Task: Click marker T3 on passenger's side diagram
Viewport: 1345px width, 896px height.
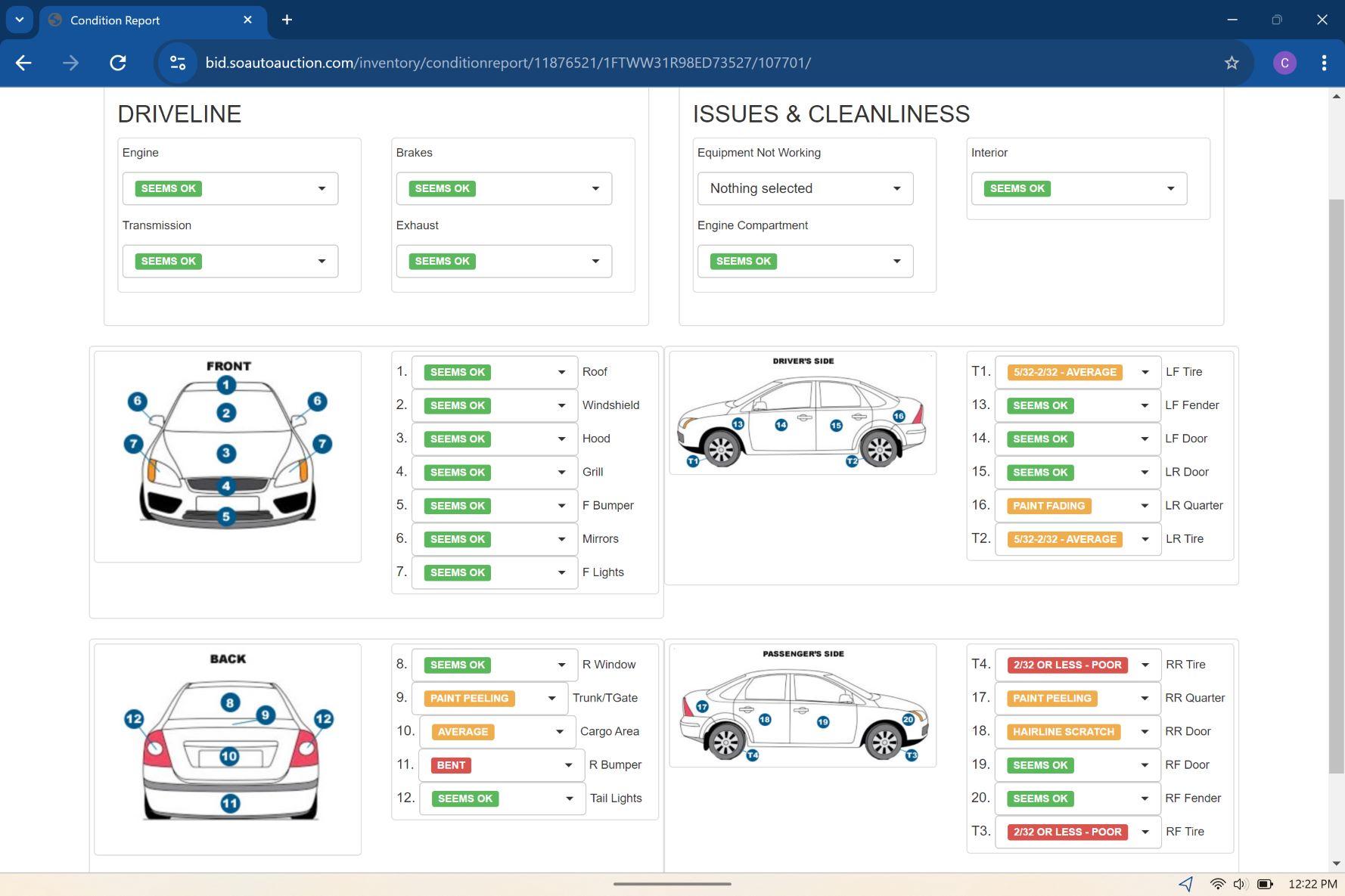Action: click(912, 755)
